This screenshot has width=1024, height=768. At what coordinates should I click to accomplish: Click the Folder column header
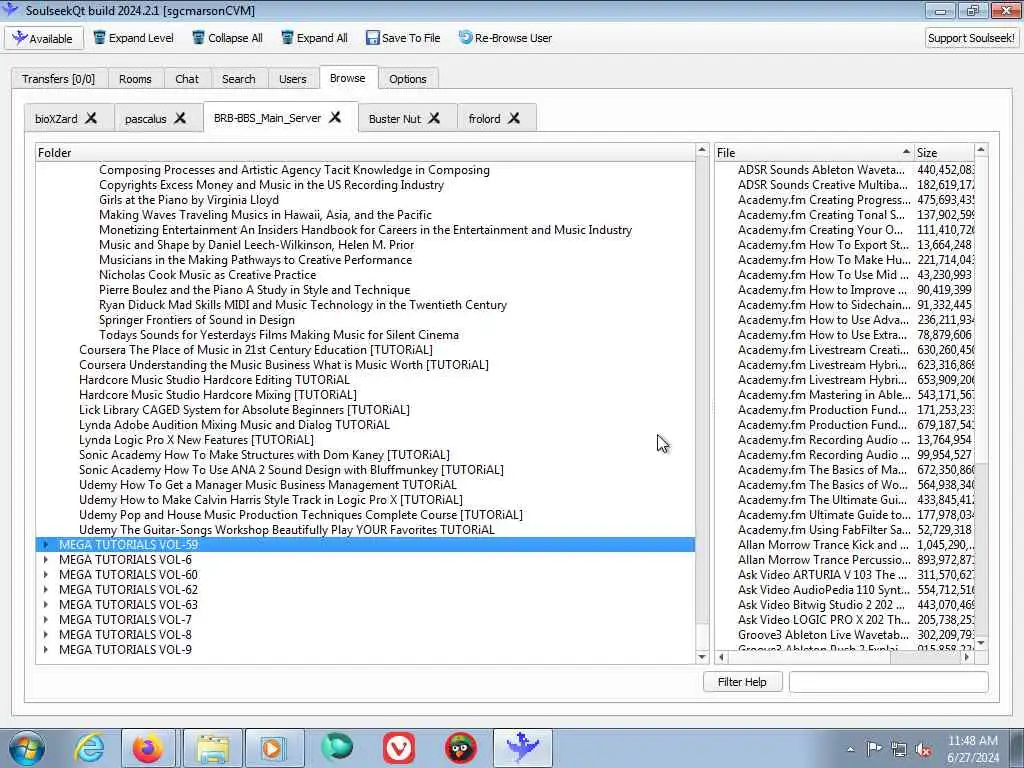(365, 153)
